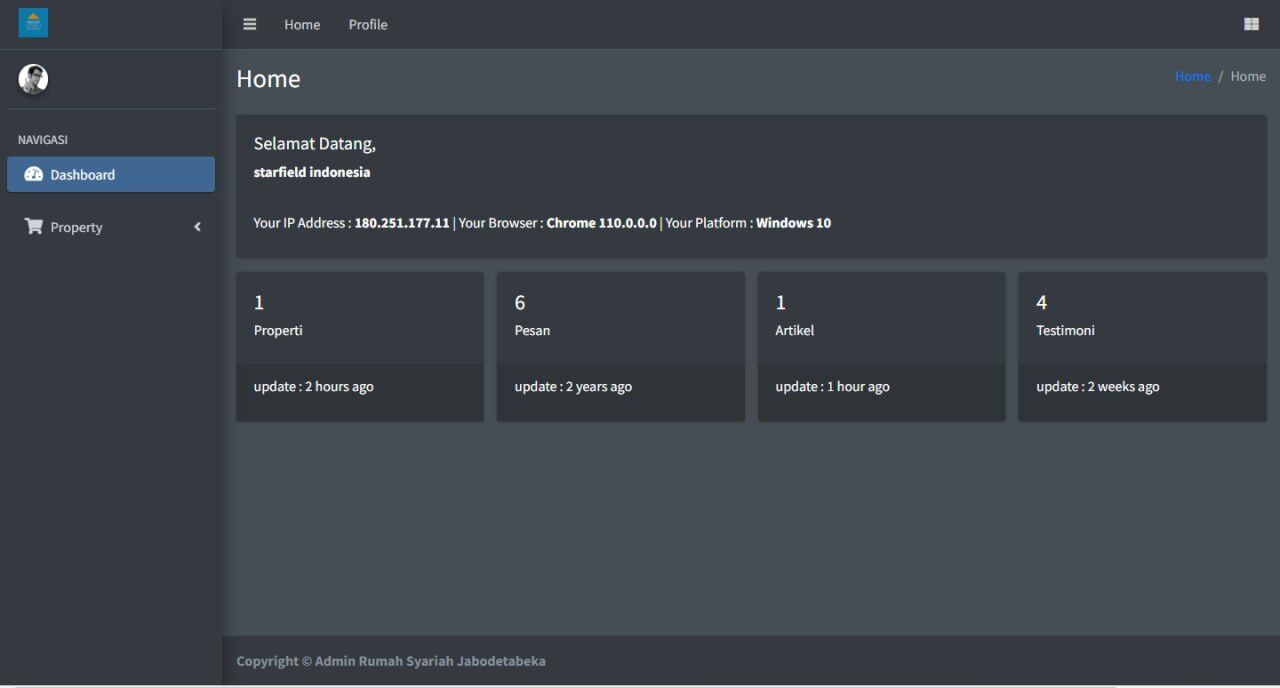Click the "update : 2 weeks ago" footer

[1097, 387]
